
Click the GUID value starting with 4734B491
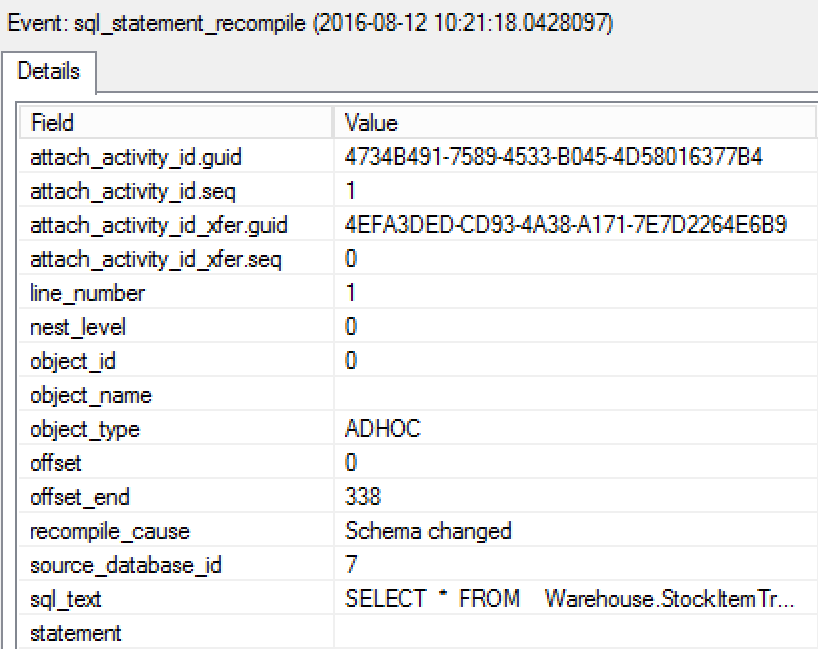pyautogui.click(x=553, y=157)
